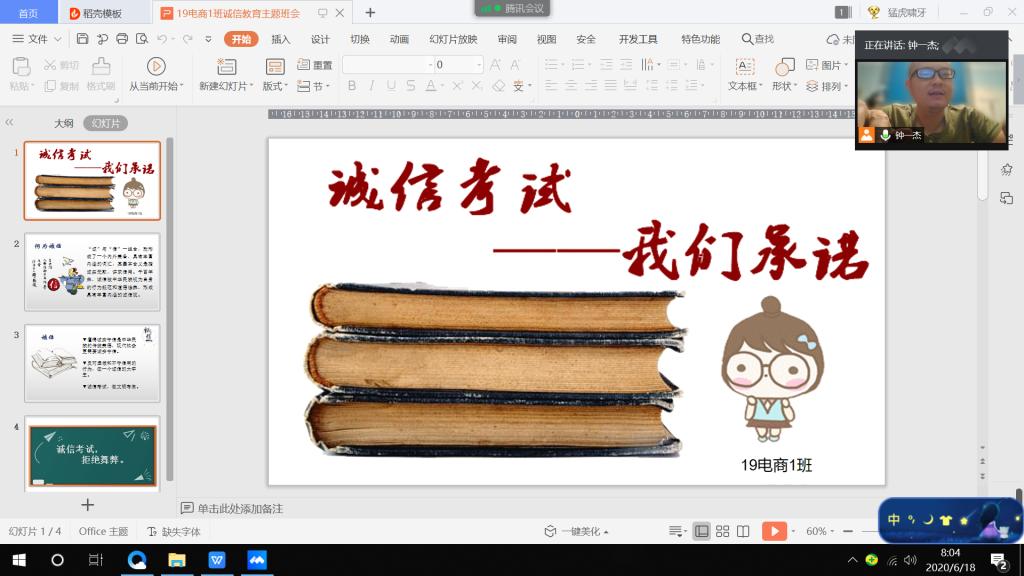Open Tencent Meeting from the Windows taskbar
The width and height of the screenshot is (1024, 576).
click(257, 560)
